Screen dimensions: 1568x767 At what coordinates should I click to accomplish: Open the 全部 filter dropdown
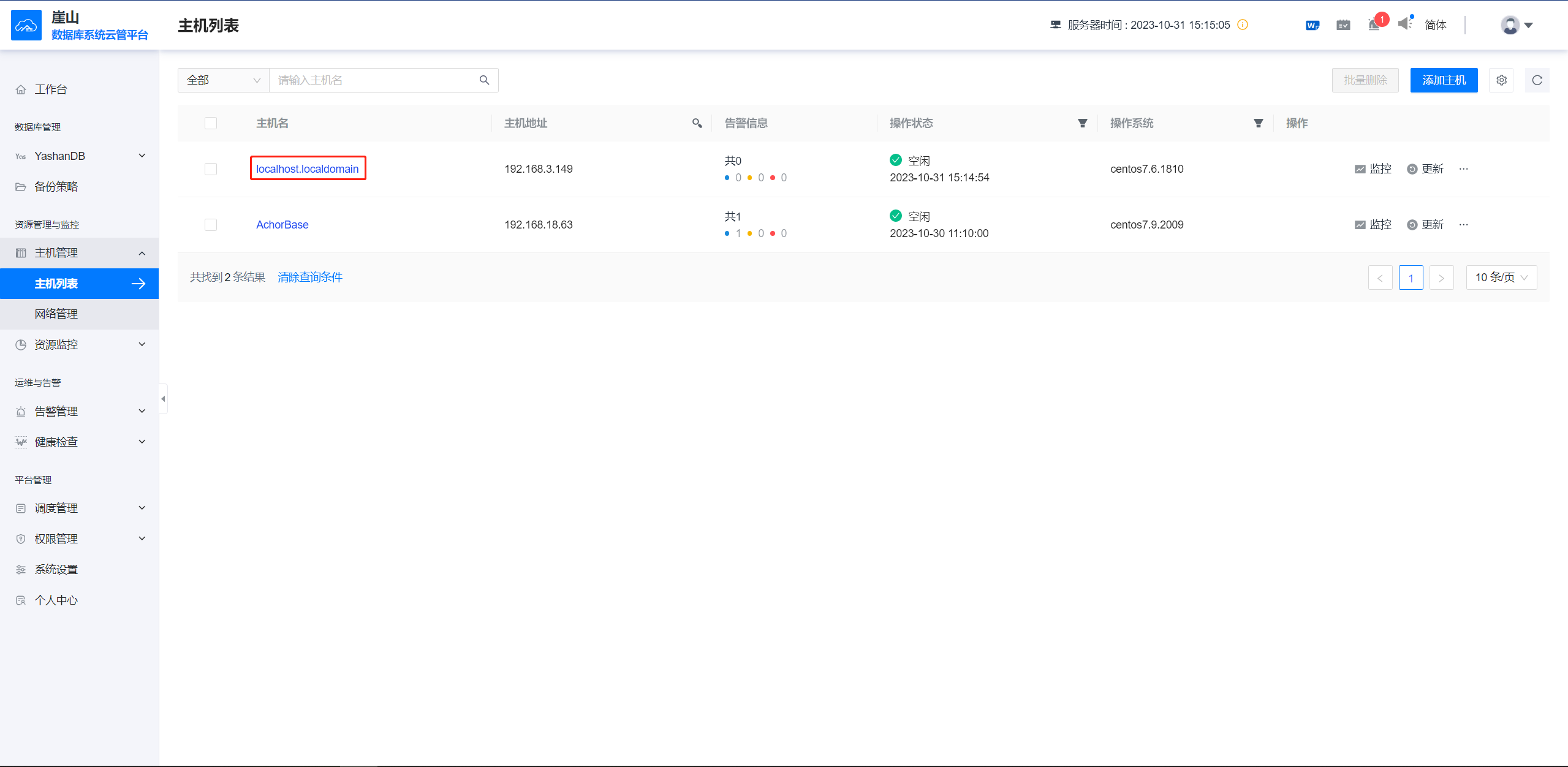pos(223,80)
